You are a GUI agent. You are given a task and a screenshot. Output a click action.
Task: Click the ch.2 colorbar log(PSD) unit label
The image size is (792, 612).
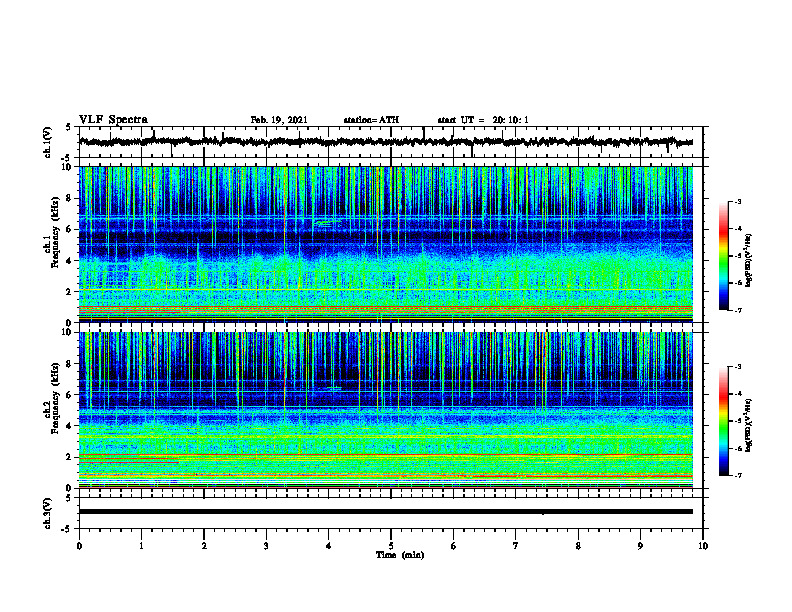click(x=749, y=425)
